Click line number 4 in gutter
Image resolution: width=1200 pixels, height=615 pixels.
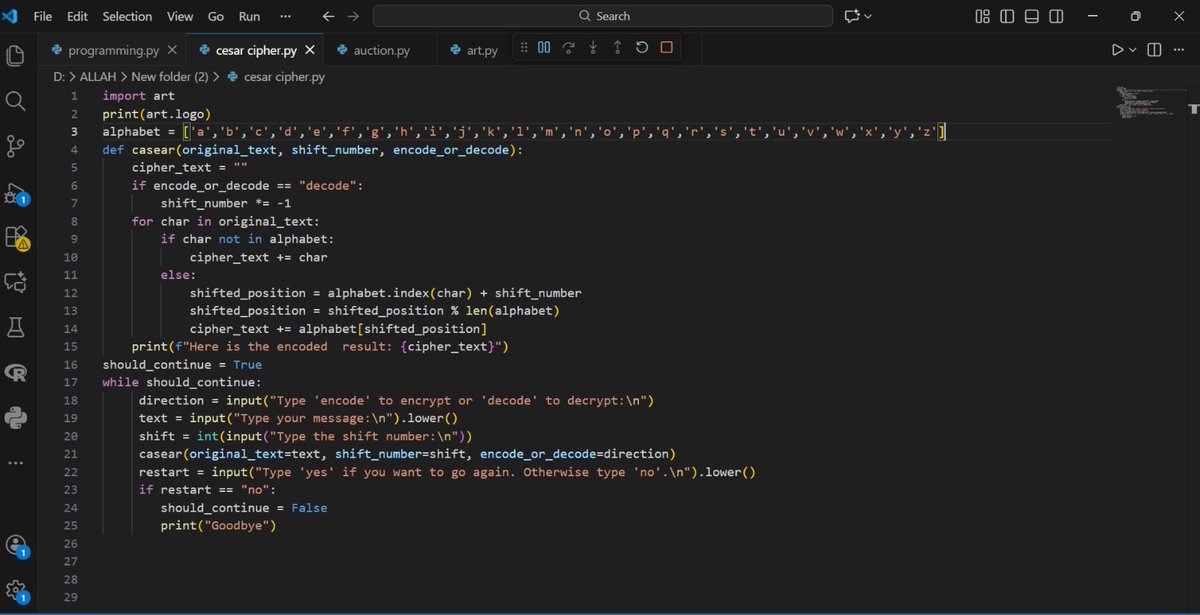[74, 150]
